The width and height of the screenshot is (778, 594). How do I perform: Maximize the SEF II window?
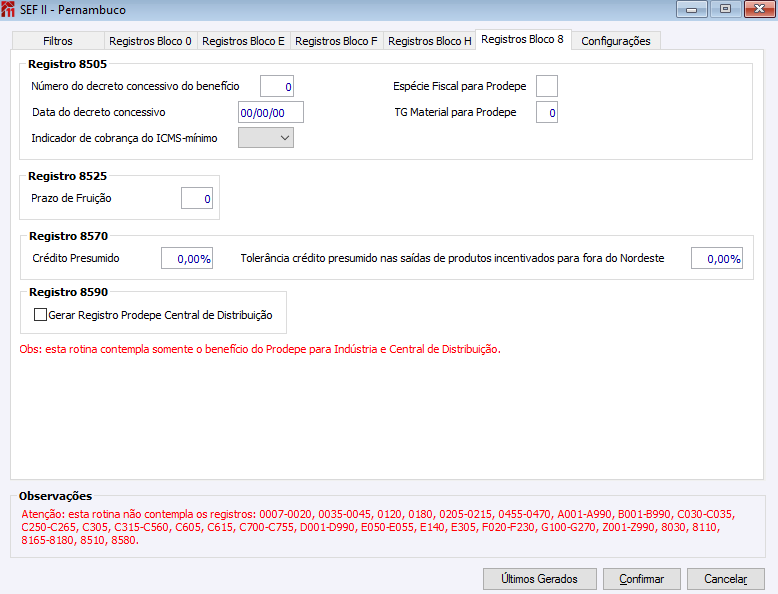[725, 9]
